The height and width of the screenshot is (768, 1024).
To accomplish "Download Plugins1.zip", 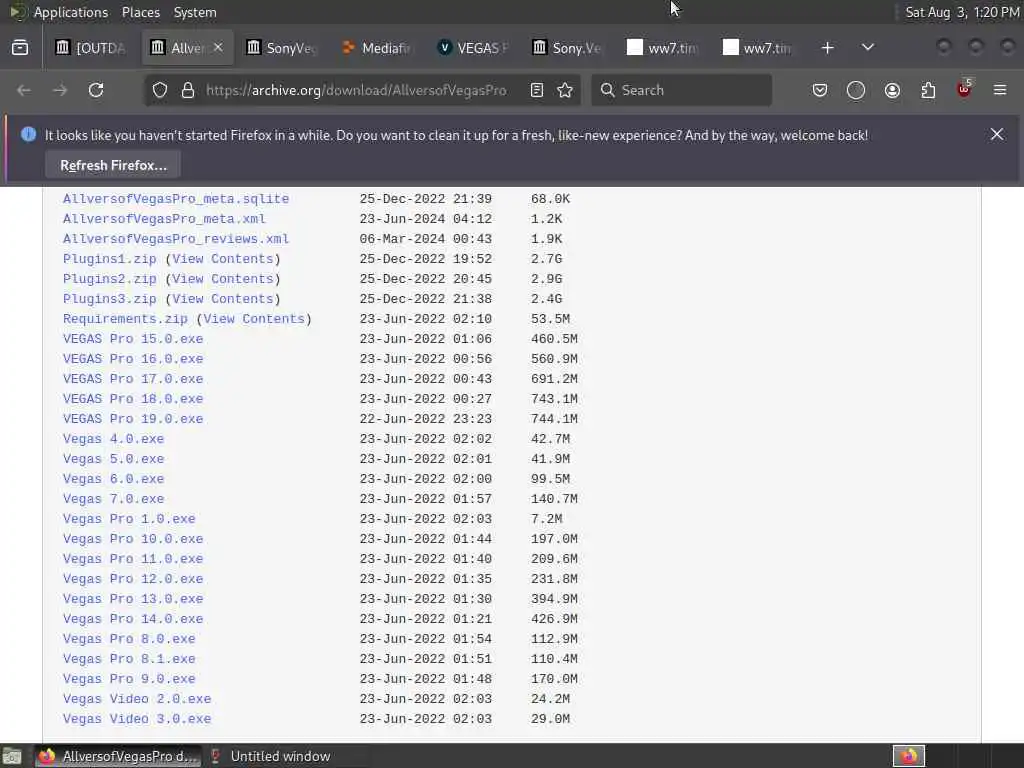I will [110, 259].
